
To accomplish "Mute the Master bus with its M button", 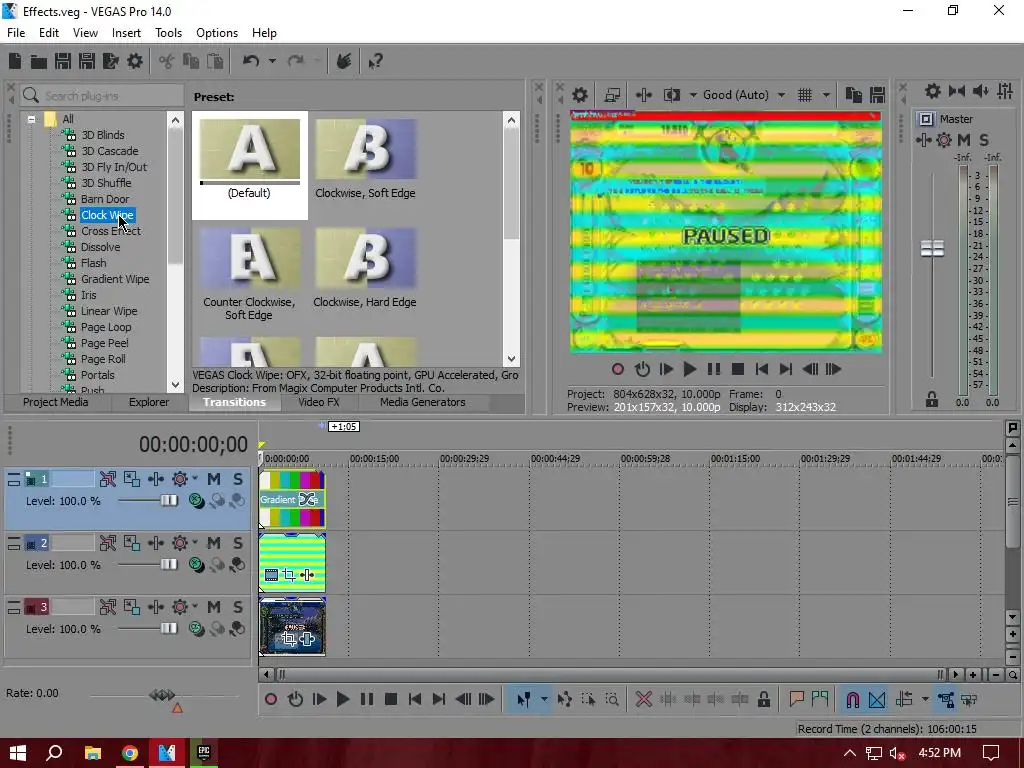I will click(x=964, y=140).
